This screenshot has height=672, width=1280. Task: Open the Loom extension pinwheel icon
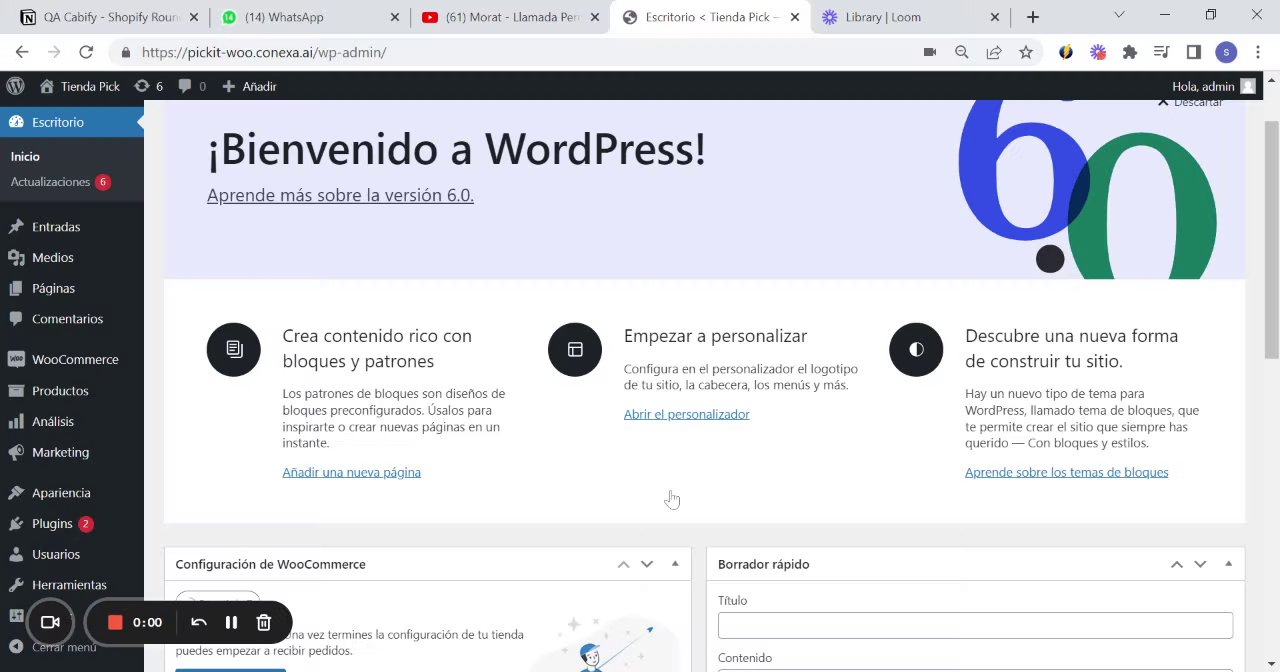click(1098, 52)
